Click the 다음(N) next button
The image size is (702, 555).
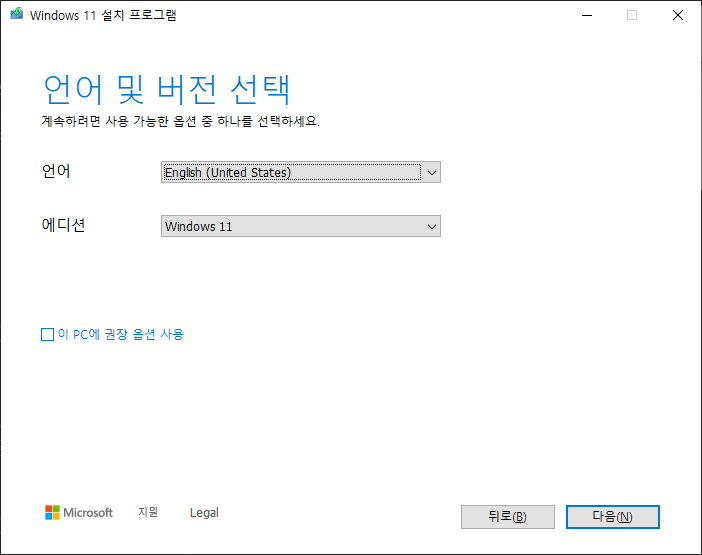coord(612,517)
